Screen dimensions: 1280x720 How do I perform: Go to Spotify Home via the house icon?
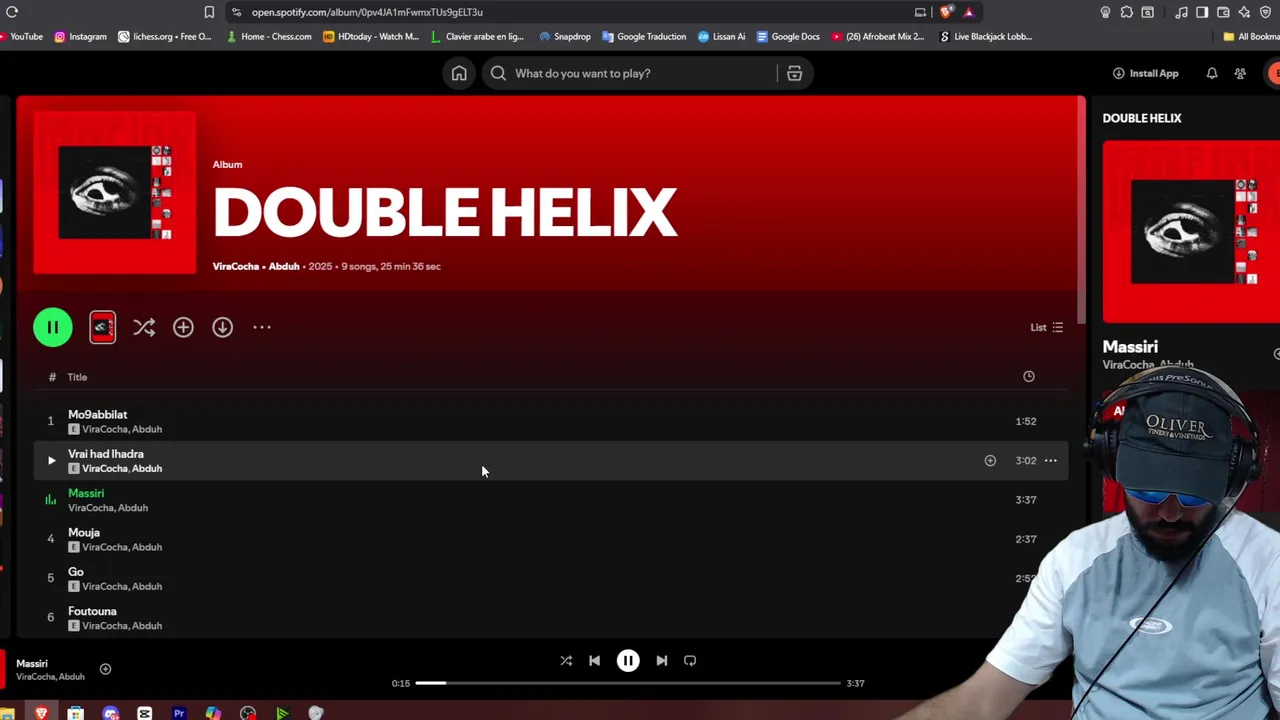[x=459, y=73]
